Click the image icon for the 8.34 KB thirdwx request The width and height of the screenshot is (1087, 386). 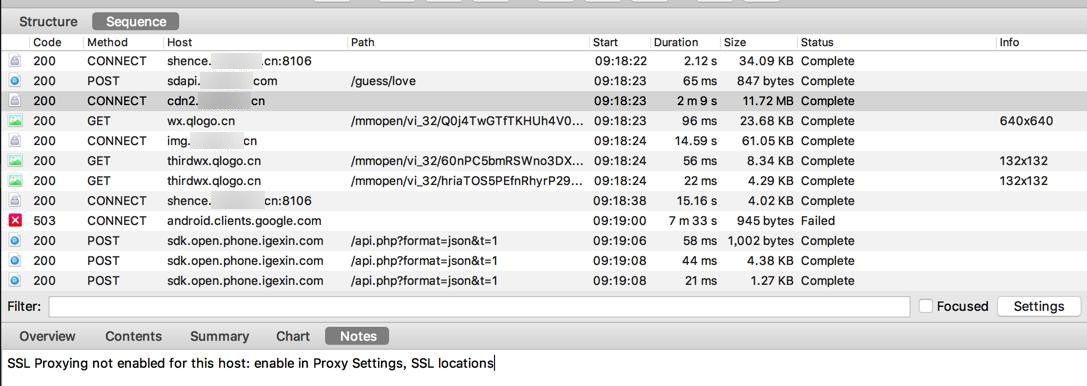(15, 161)
